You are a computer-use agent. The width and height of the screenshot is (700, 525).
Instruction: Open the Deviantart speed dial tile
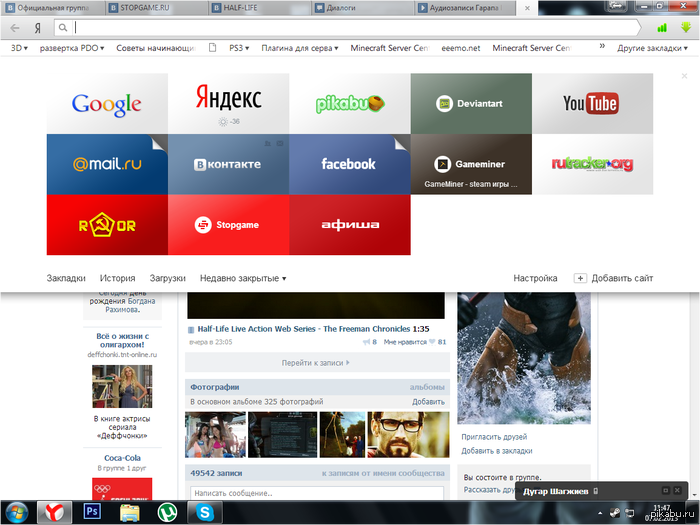pos(471,104)
